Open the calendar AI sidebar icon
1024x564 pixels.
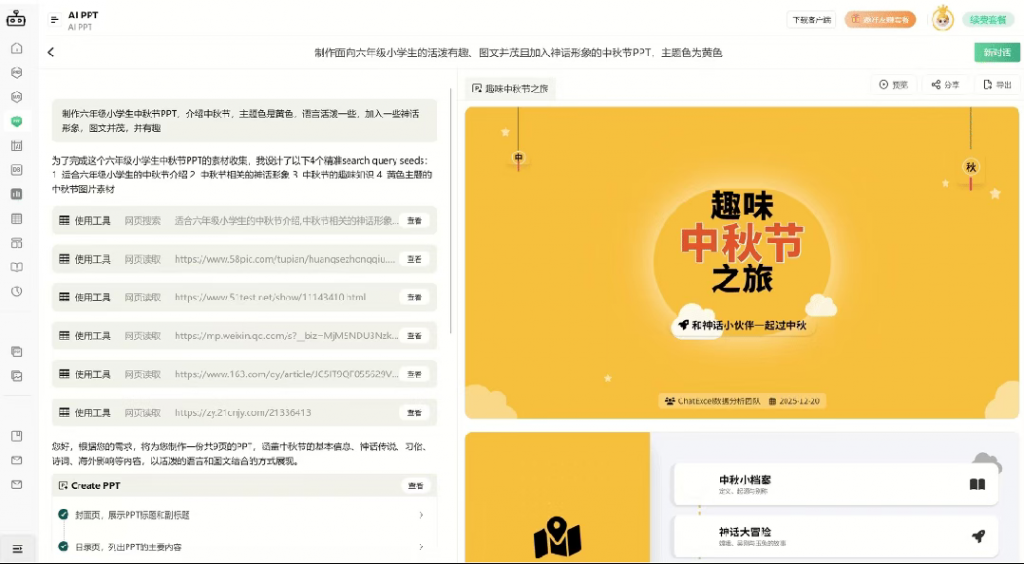tap(17, 146)
